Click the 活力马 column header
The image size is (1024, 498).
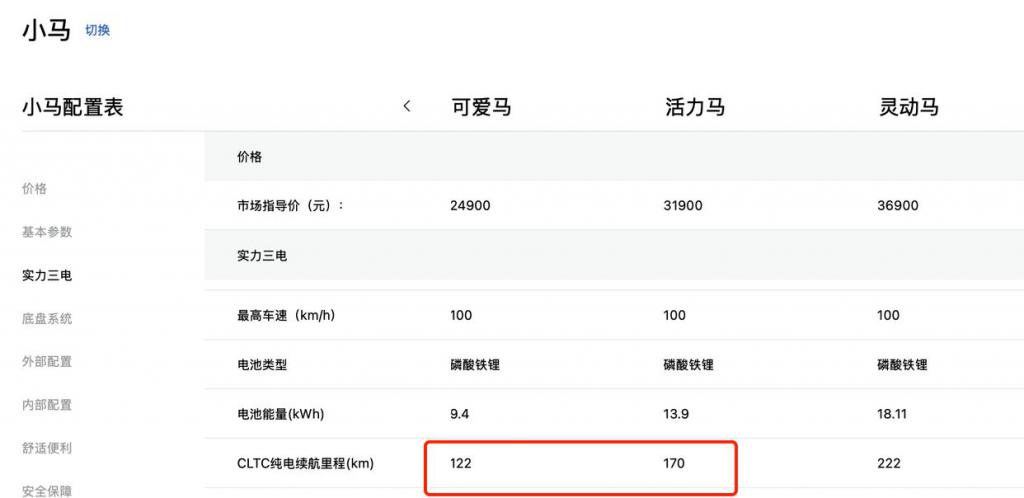click(695, 106)
